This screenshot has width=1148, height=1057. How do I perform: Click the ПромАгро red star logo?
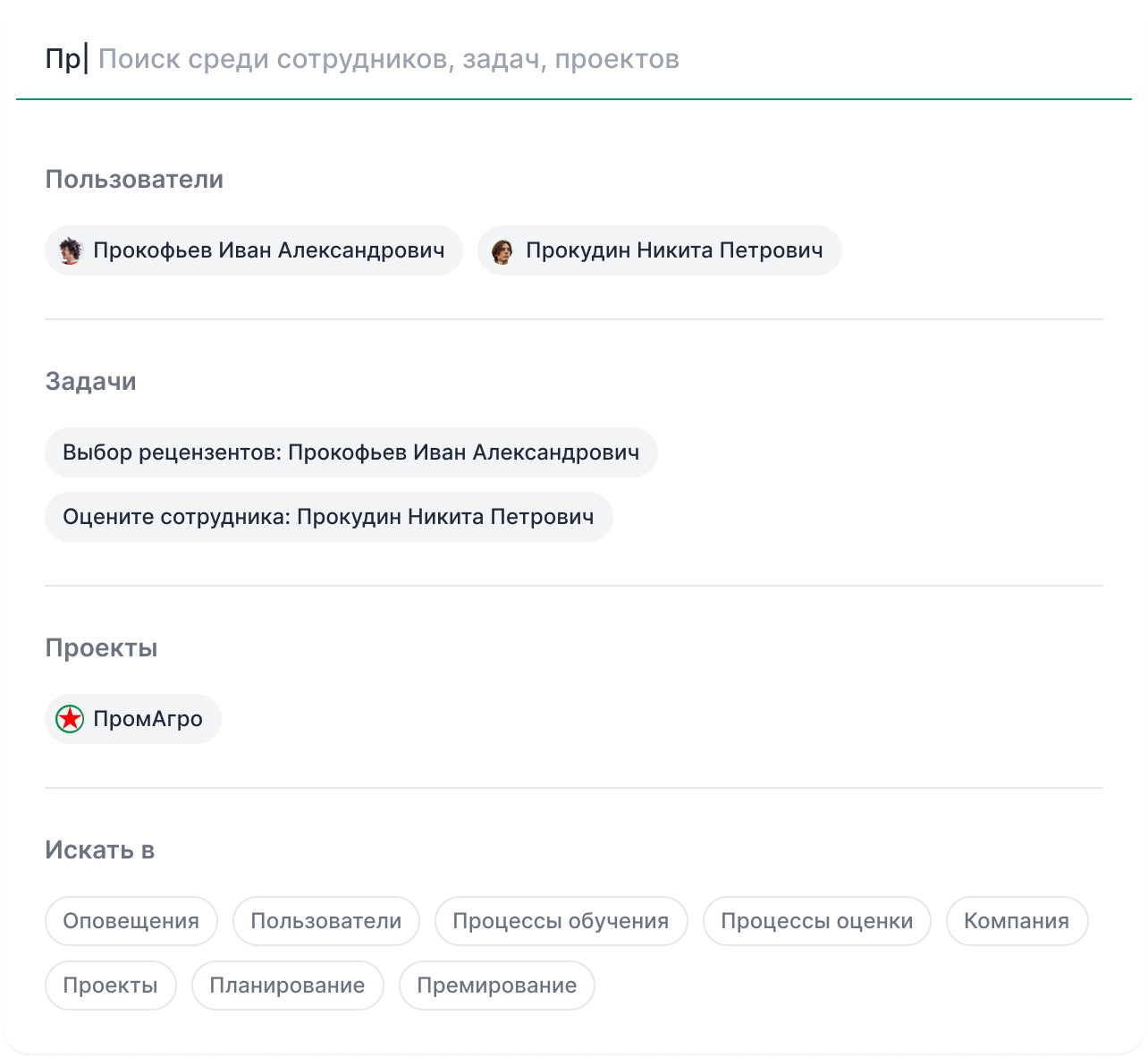[70, 719]
